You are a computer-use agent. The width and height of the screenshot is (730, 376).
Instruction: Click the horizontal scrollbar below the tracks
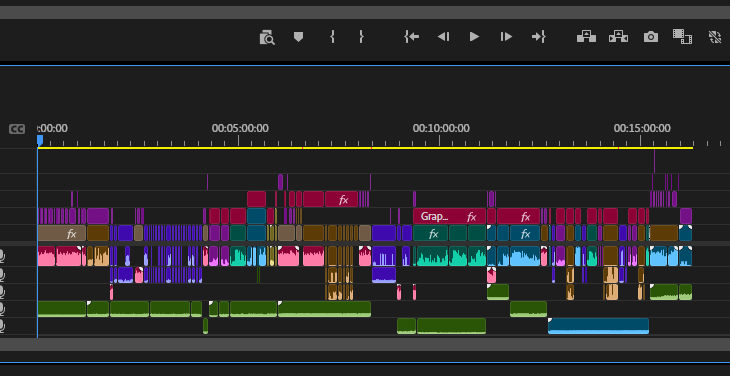pos(365,345)
